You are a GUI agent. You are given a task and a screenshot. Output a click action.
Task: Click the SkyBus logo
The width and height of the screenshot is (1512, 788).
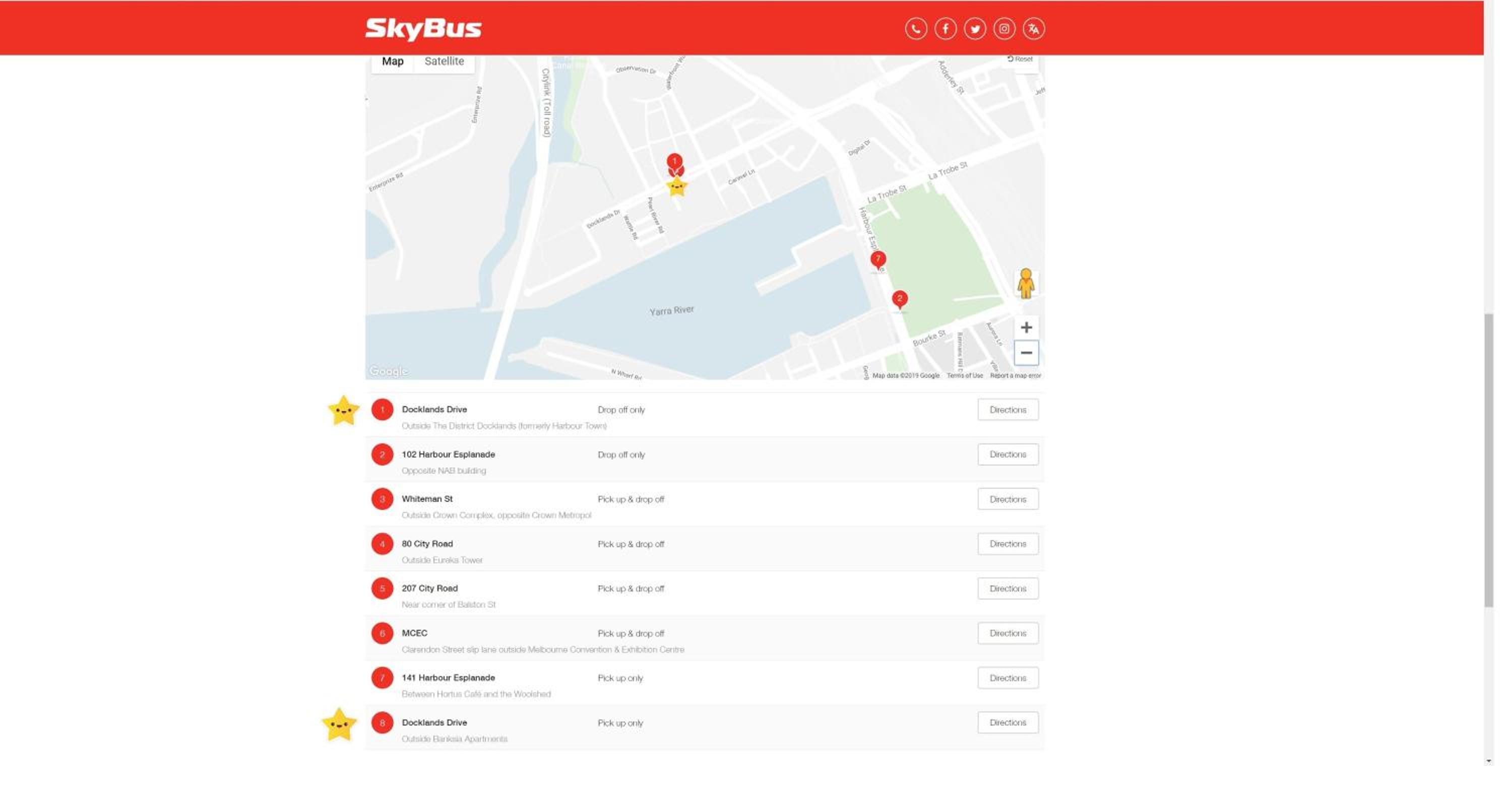click(x=423, y=29)
